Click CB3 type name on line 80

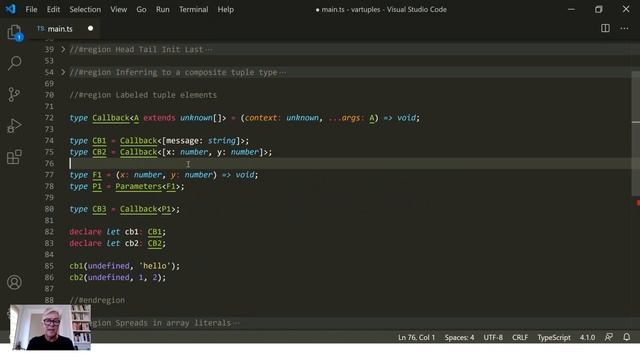pos(99,209)
